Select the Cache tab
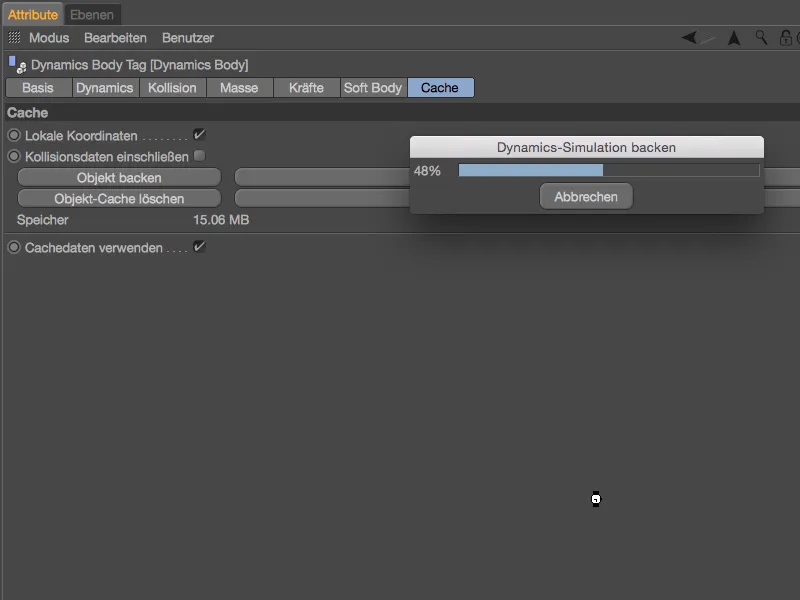Screen dimensions: 800x600 [x=441, y=88]
